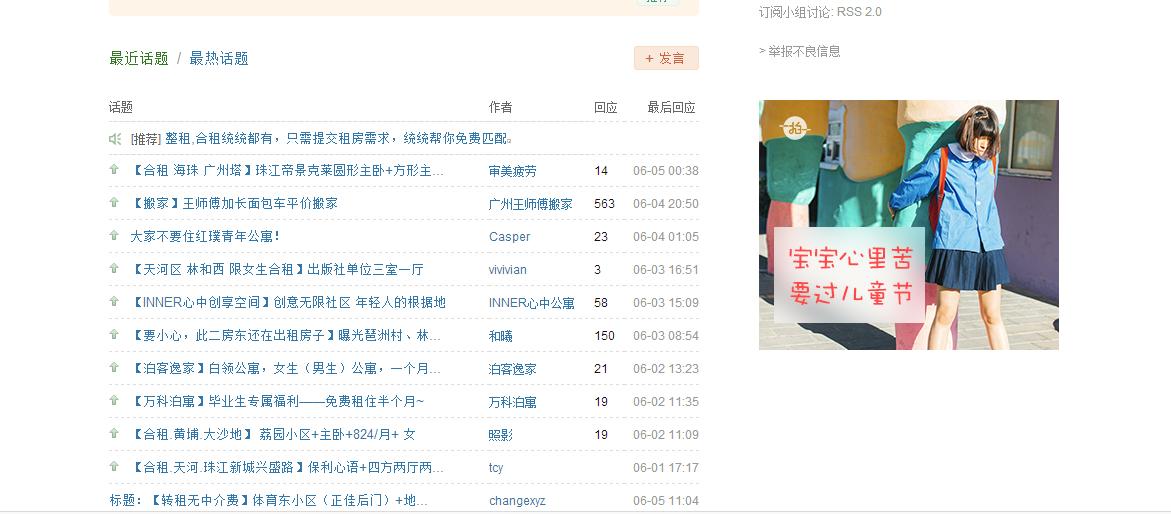Click the pin arrow beside 天河.珠江新城兴盛路 post
The height and width of the screenshot is (514, 1171).
point(114,466)
